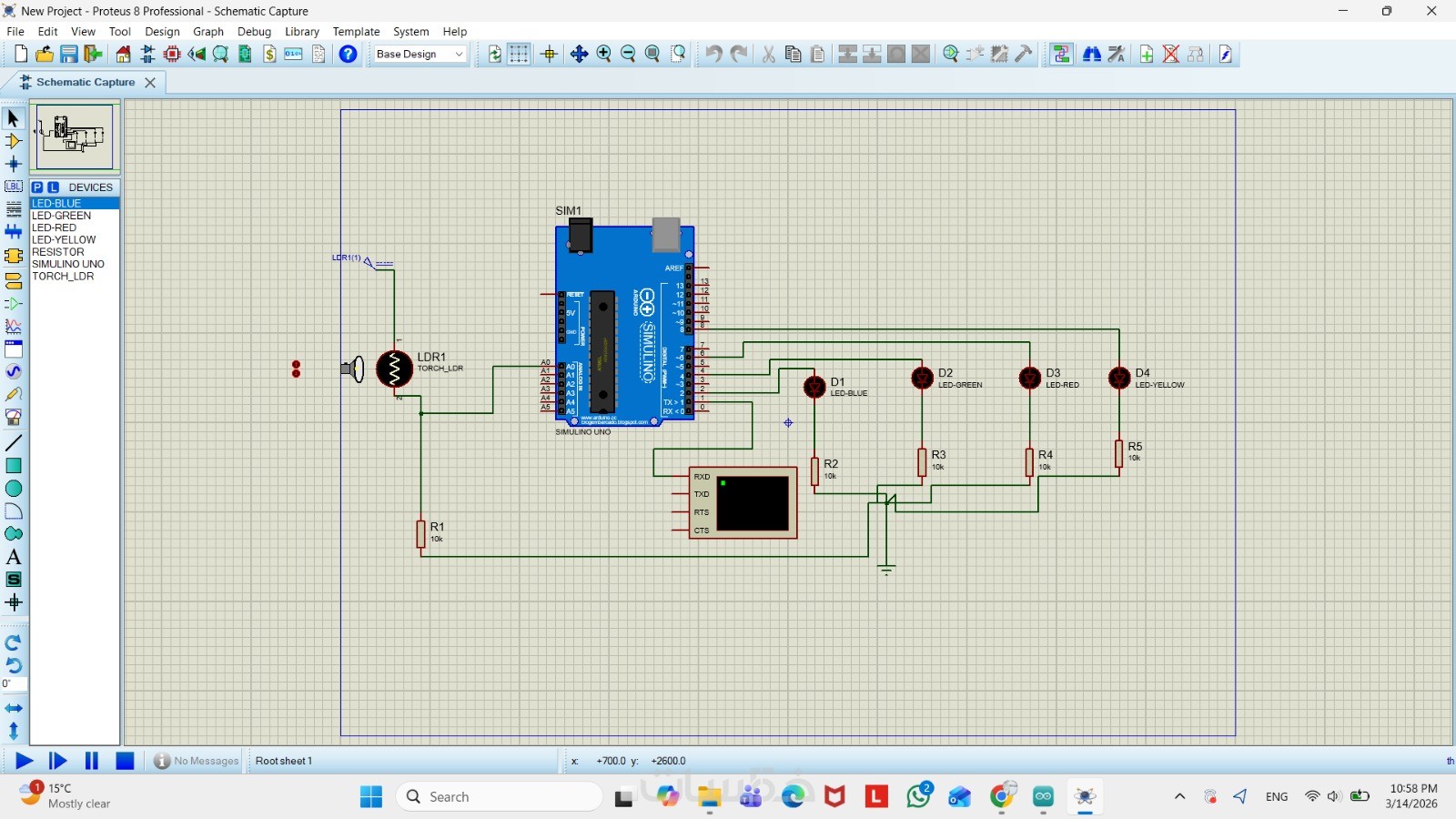Click the Remove Sheet toolbar icon
The width and height of the screenshot is (1456, 819).
pyautogui.click(x=1171, y=55)
